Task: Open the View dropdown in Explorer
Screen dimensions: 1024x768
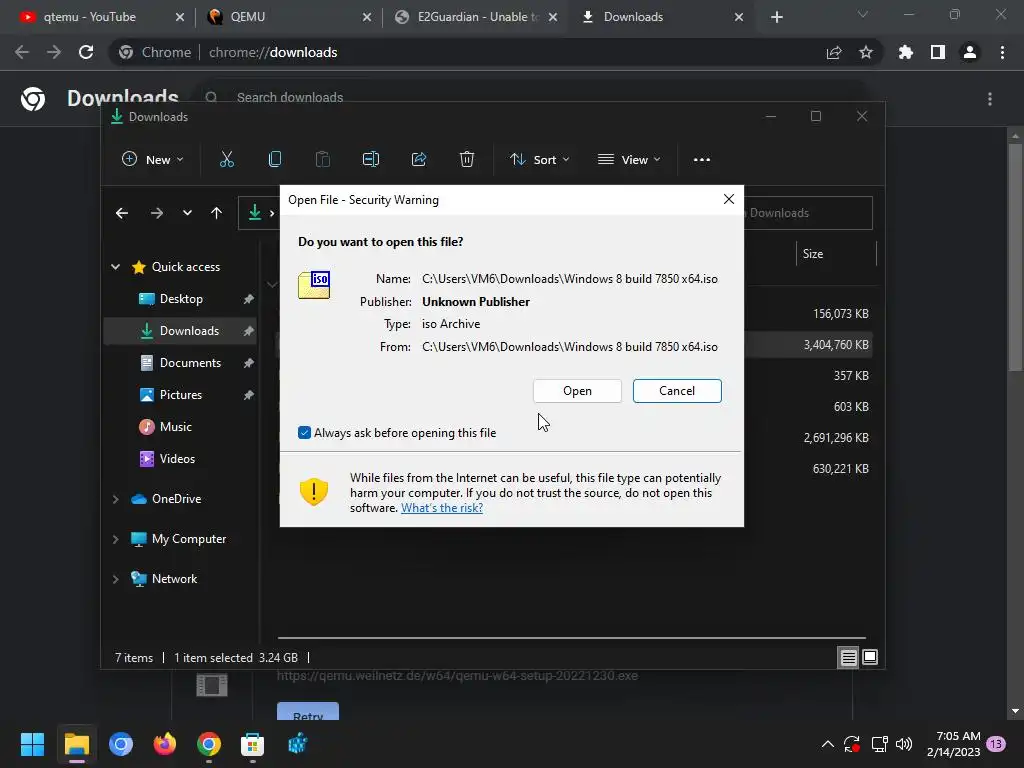Action: pyautogui.click(x=630, y=159)
